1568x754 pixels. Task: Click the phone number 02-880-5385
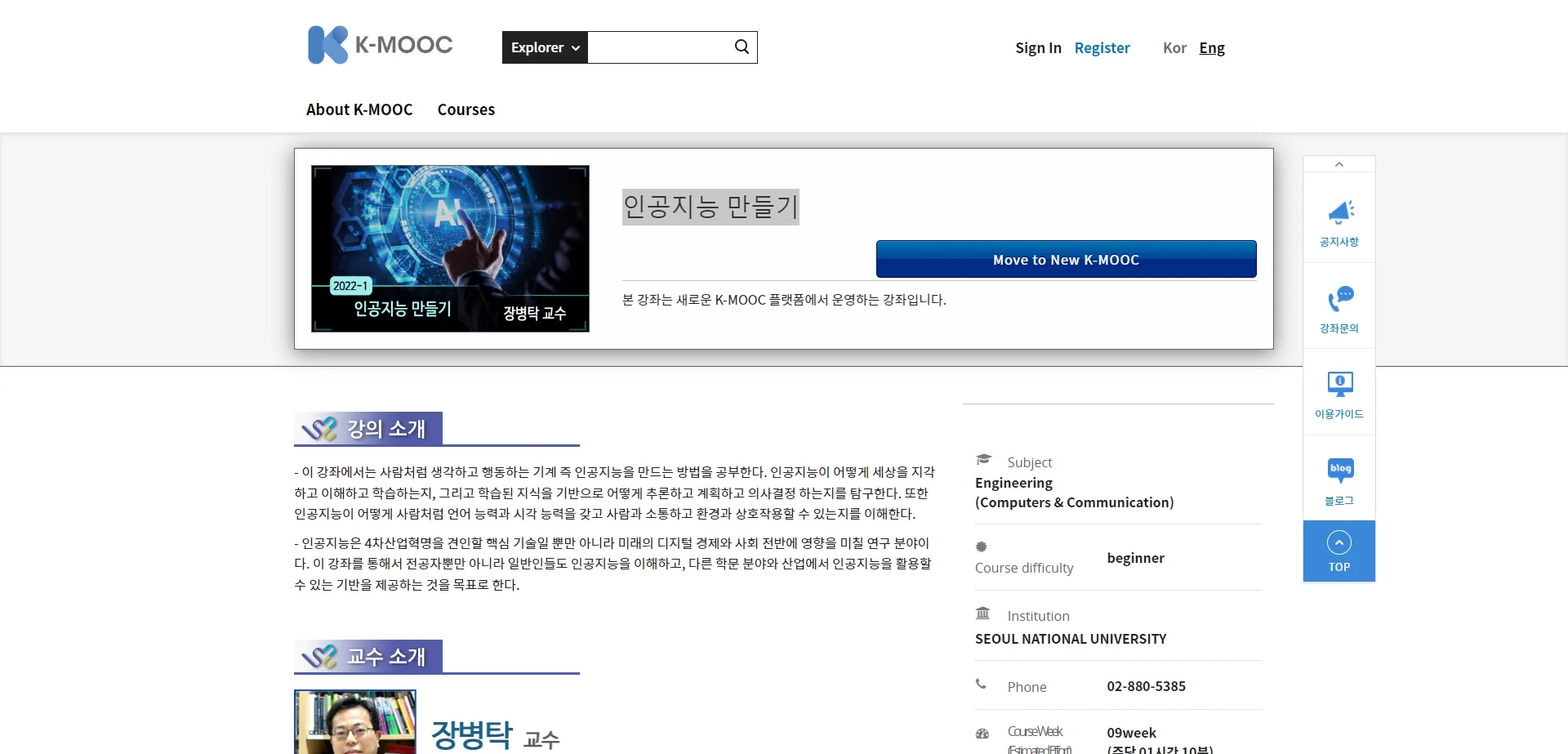point(1146,686)
